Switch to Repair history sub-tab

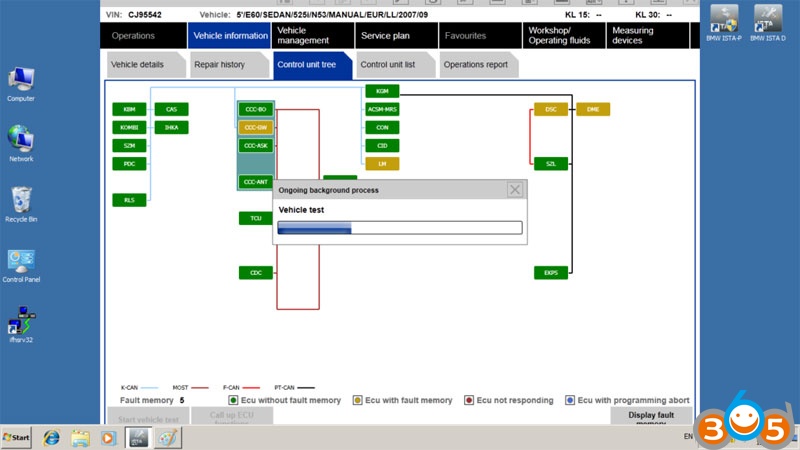[x=229, y=65]
